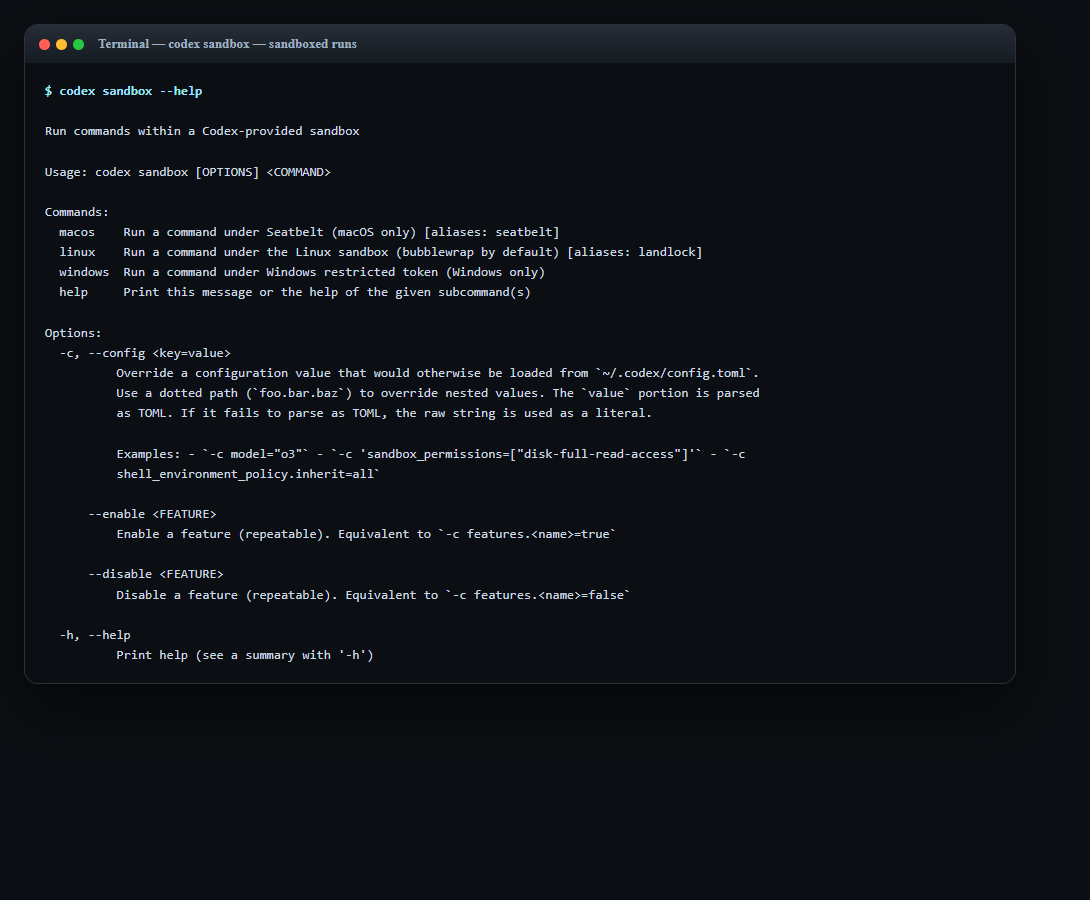Image resolution: width=1090 pixels, height=900 pixels.
Task: Click the 'Commands:' heading
Action: 76,212
